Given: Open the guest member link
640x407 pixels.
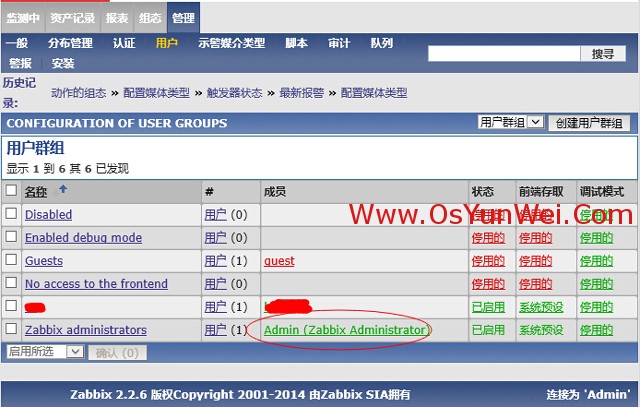Looking at the screenshot, I should (x=279, y=261).
